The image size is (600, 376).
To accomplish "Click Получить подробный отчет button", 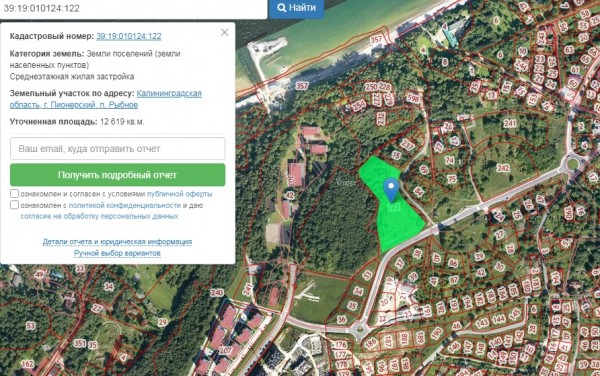I will [x=117, y=175].
